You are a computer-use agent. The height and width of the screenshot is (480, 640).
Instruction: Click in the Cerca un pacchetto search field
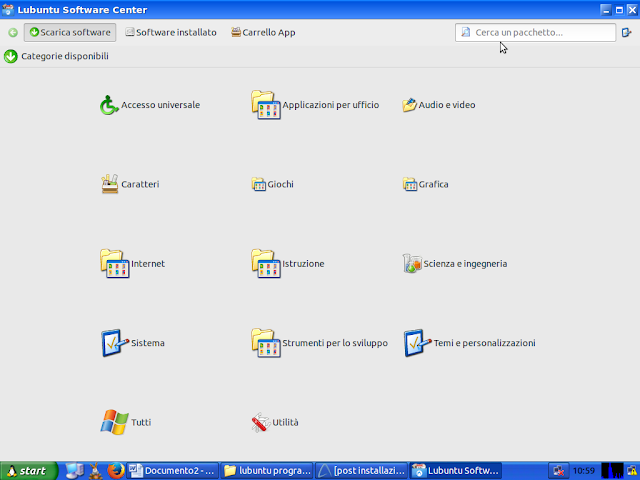tap(535, 32)
